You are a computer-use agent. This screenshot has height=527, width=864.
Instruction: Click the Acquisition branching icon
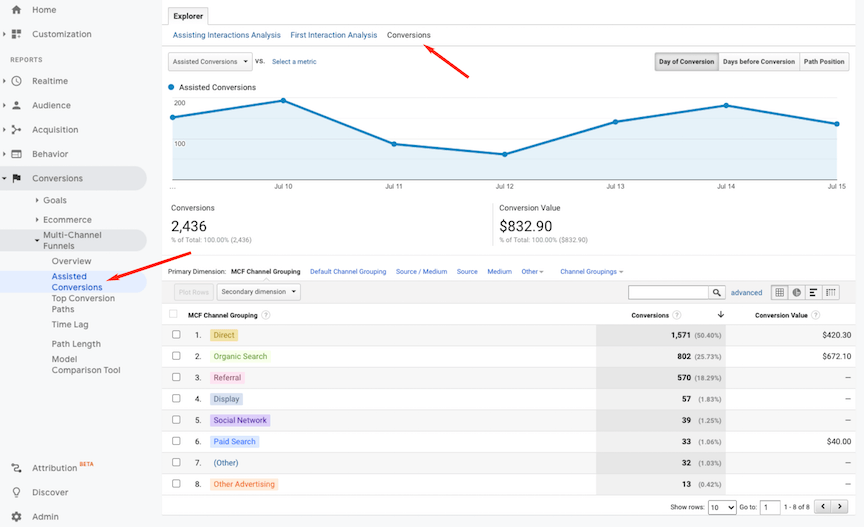(x=17, y=130)
